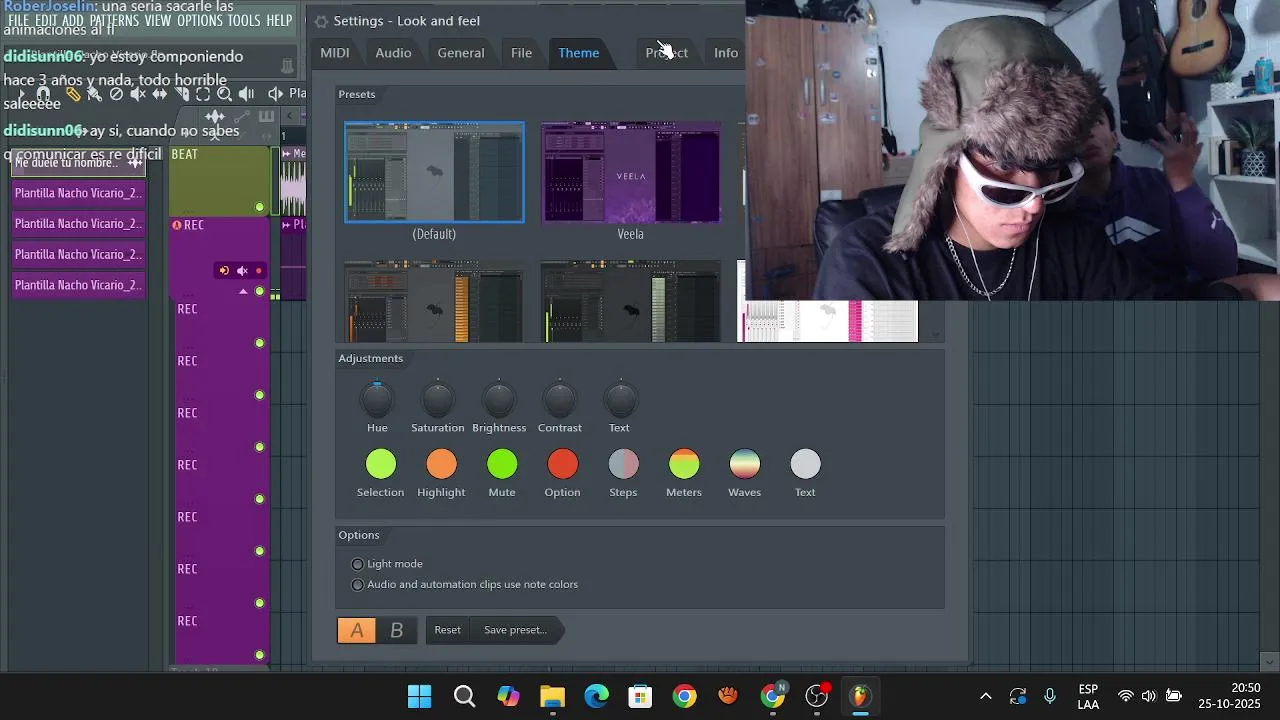Open Copilot from the taskbar
Image resolution: width=1280 pixels, height=720 pixels.
pyautogui.click(x=508, y=696)
